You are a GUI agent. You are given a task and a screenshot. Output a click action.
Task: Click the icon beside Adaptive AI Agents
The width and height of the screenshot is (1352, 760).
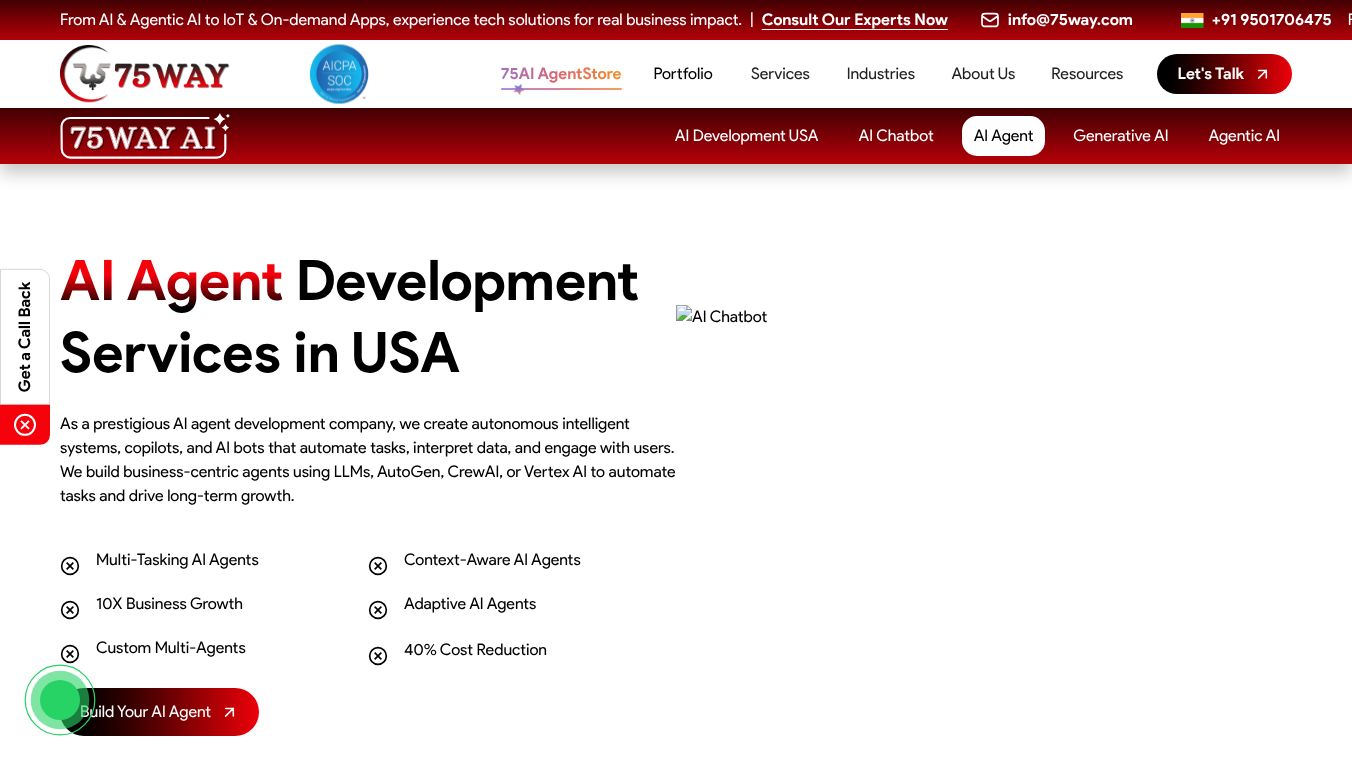(378, 610)
